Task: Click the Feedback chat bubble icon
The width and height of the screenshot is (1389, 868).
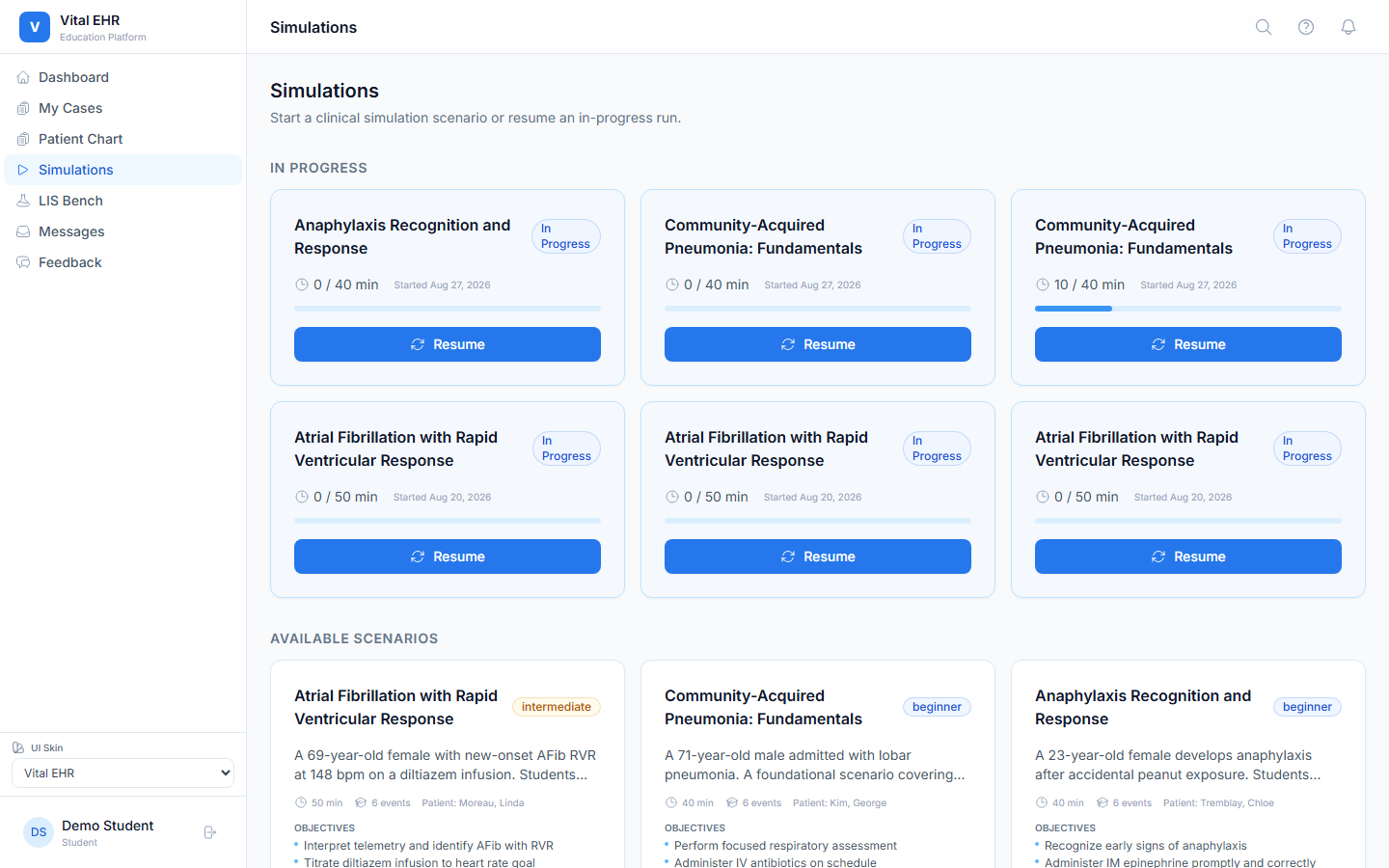Action: (x=23, y=262)
